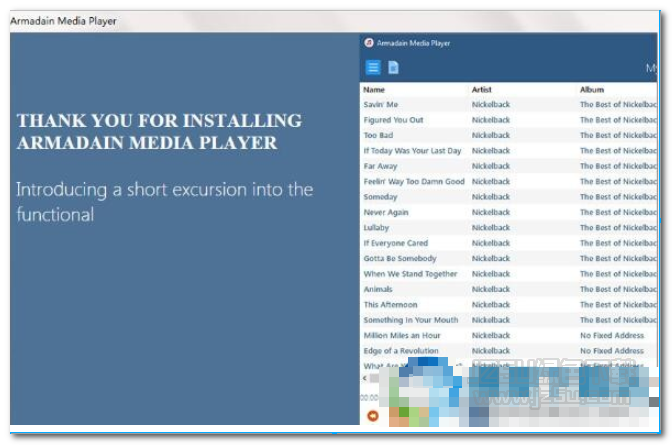Image resolution: width=672 pixels, height=445 pixels.
Task: Open the document file icon in toolbar
Action: (393, 67)
